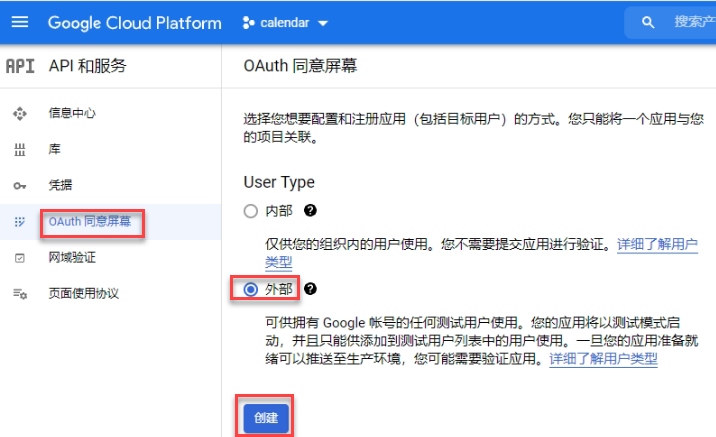Click the help icon next to 外部
This screenshot has width=716, height=437.
pos(310,289)
